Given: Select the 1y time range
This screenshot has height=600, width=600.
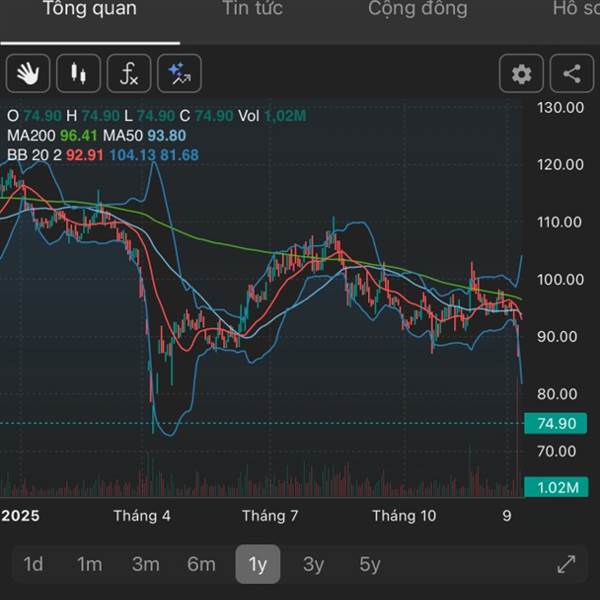Looking at the screenshot, I should click(x=258, y=564).
